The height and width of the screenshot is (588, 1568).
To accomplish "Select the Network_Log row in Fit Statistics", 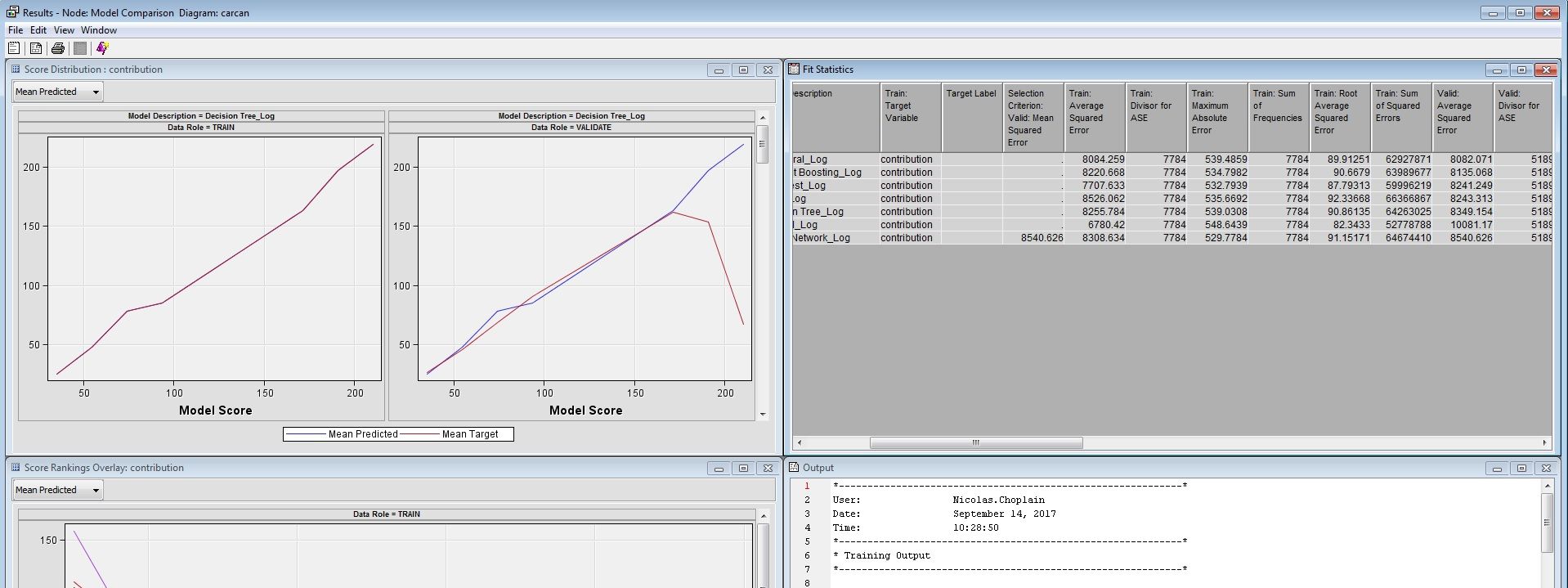I will tap(821, 238).
